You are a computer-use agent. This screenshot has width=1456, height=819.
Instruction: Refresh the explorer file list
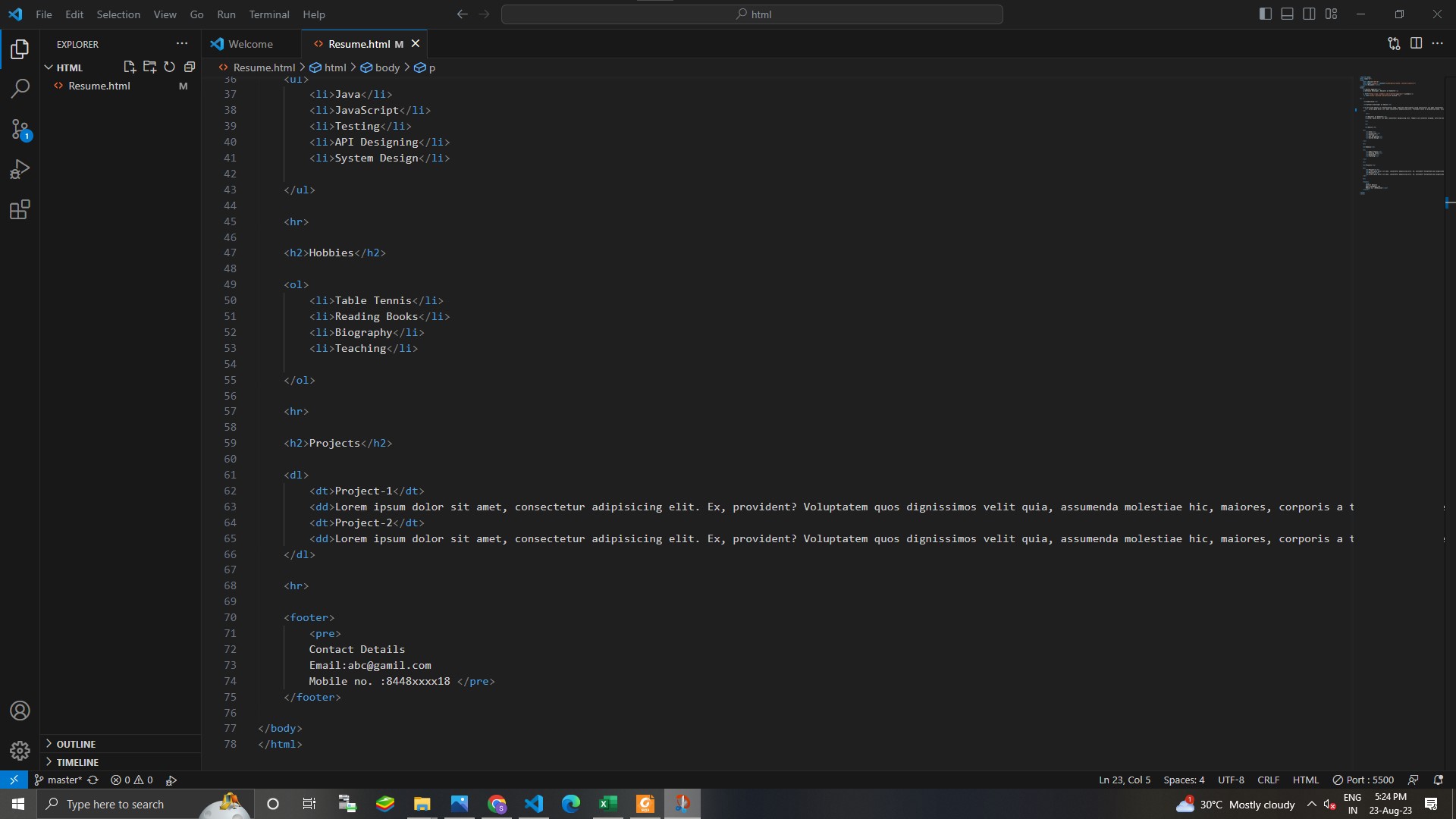coord(169,67)
